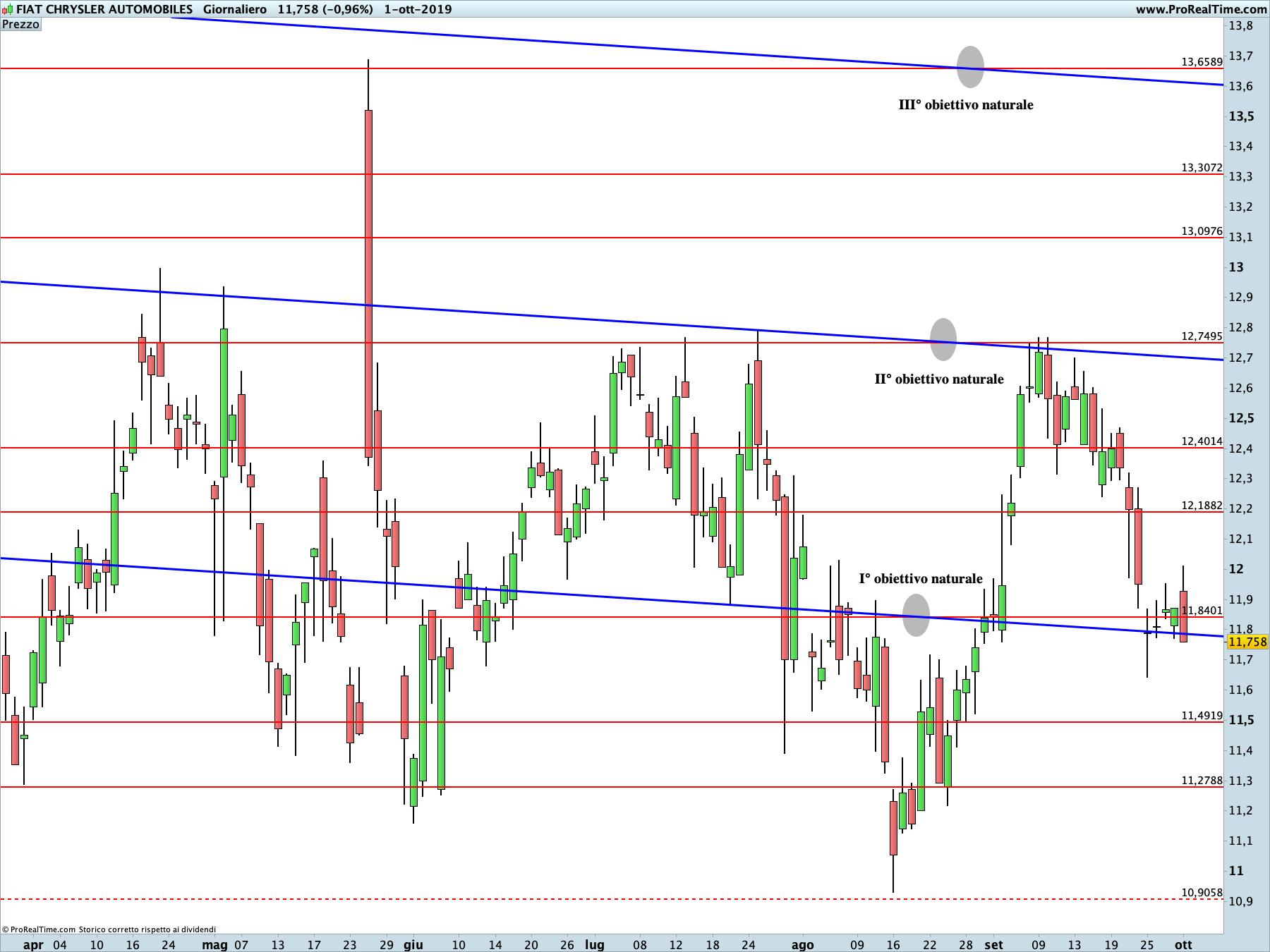Click the 13,6589 level label
Screen dimensions: 1270x952
pyautogui.click(x=1202, y=61)
